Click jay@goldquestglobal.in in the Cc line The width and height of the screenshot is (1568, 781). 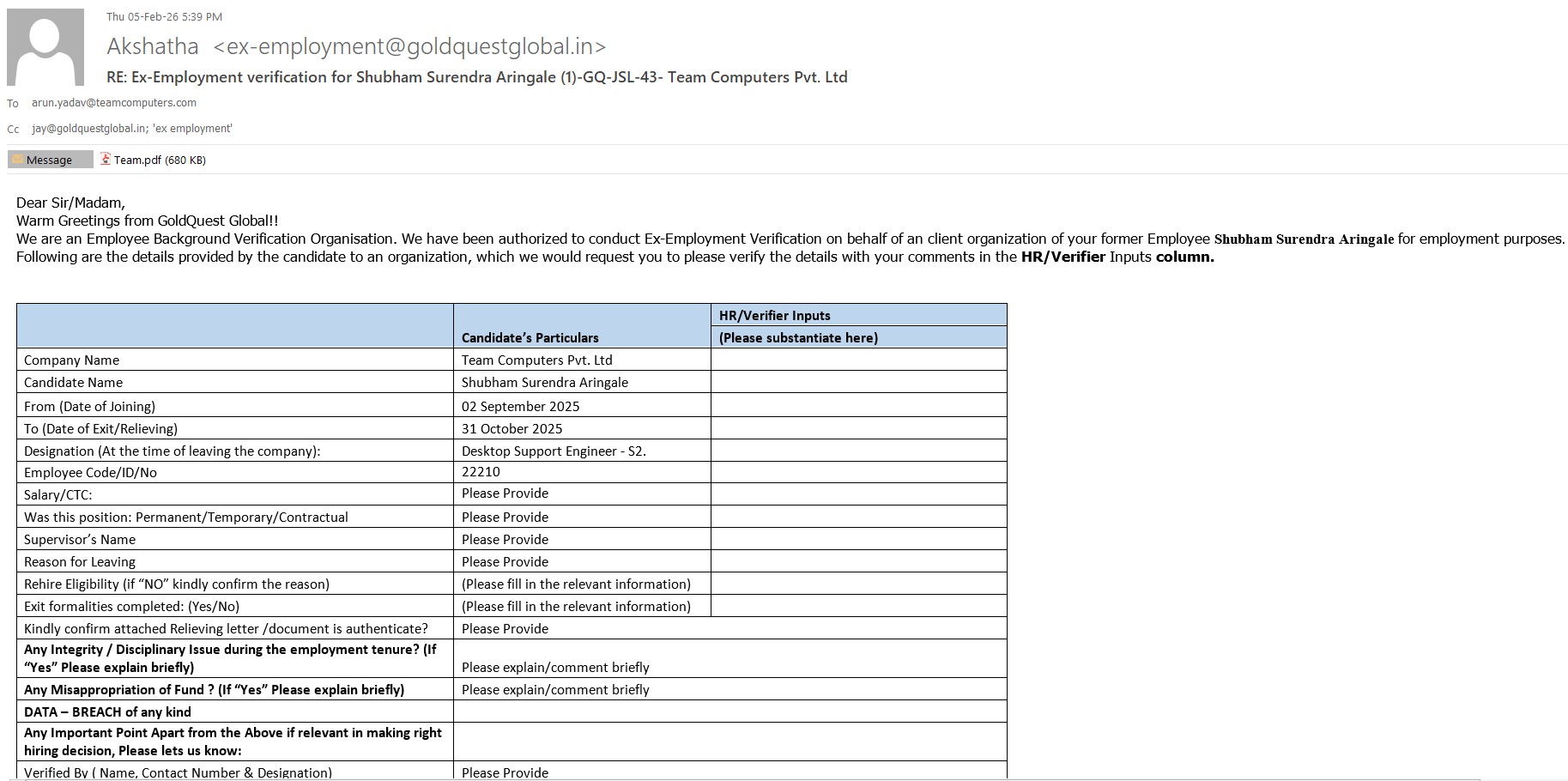(88, 129)
